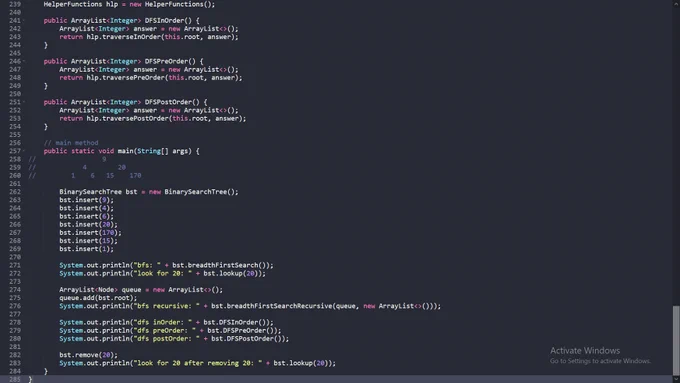Click 'String[] args' in main signature
Viewport: 680px width, 383px height.
click(163, 151)
